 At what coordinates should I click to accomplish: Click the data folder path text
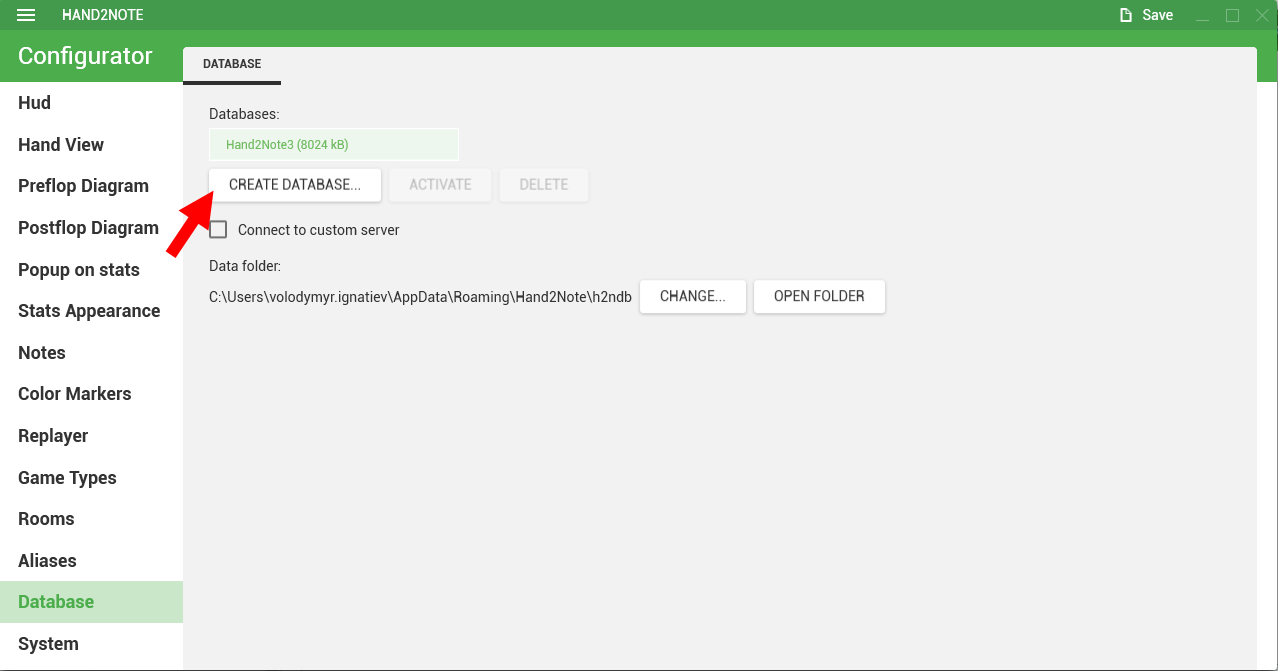[x=420, y=297]
